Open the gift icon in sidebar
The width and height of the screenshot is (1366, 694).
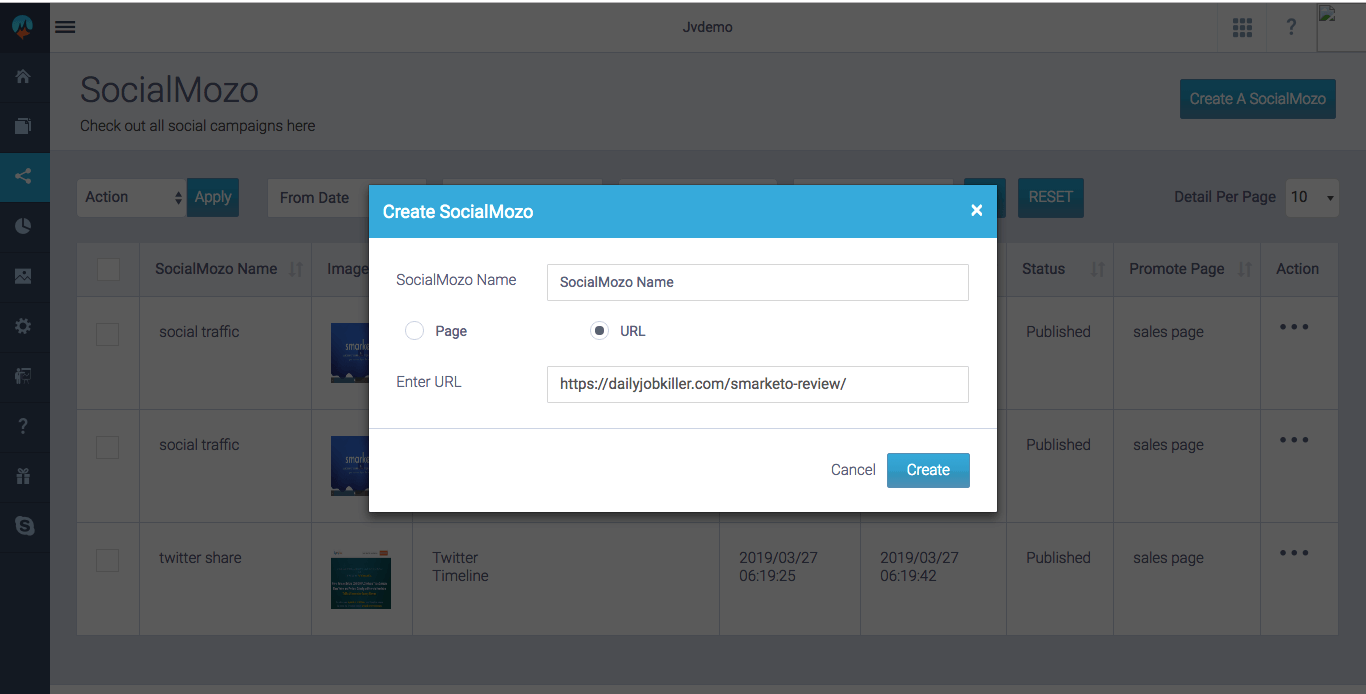(x=23, y=476)
